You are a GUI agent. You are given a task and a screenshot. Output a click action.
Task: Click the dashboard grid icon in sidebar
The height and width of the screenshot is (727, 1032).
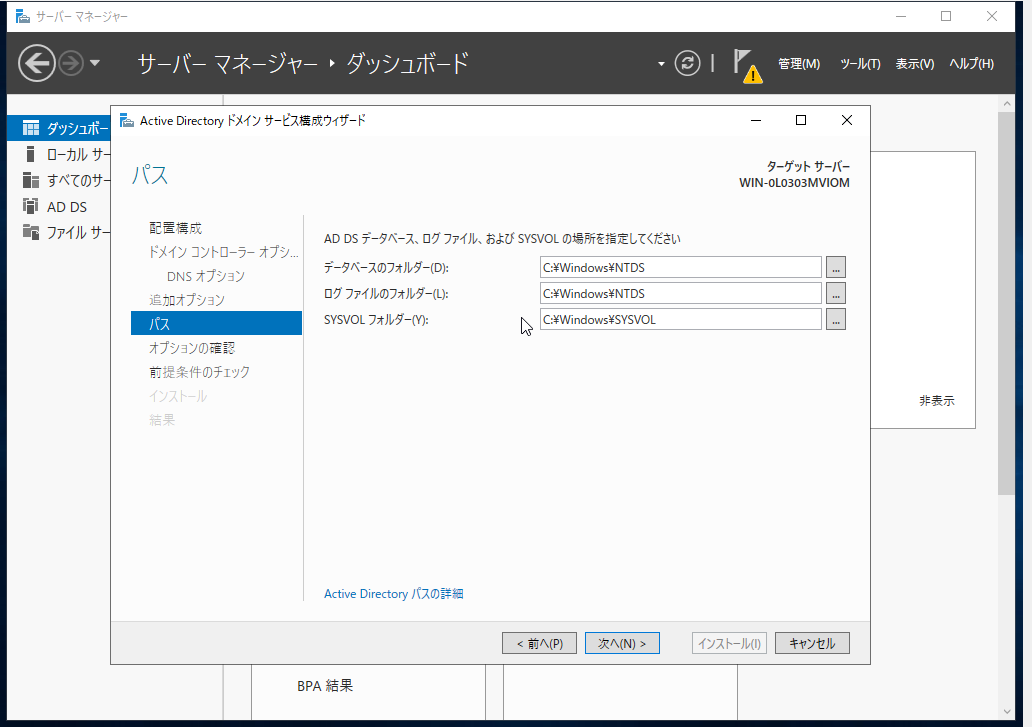[30, 128]
